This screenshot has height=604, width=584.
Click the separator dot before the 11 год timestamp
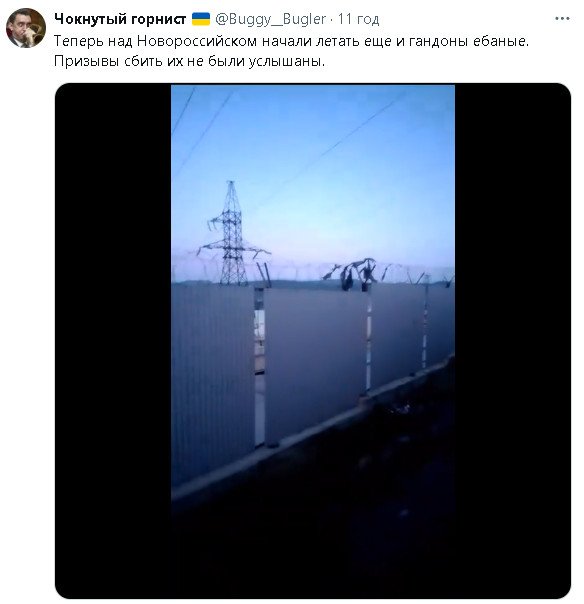(332, 19)
